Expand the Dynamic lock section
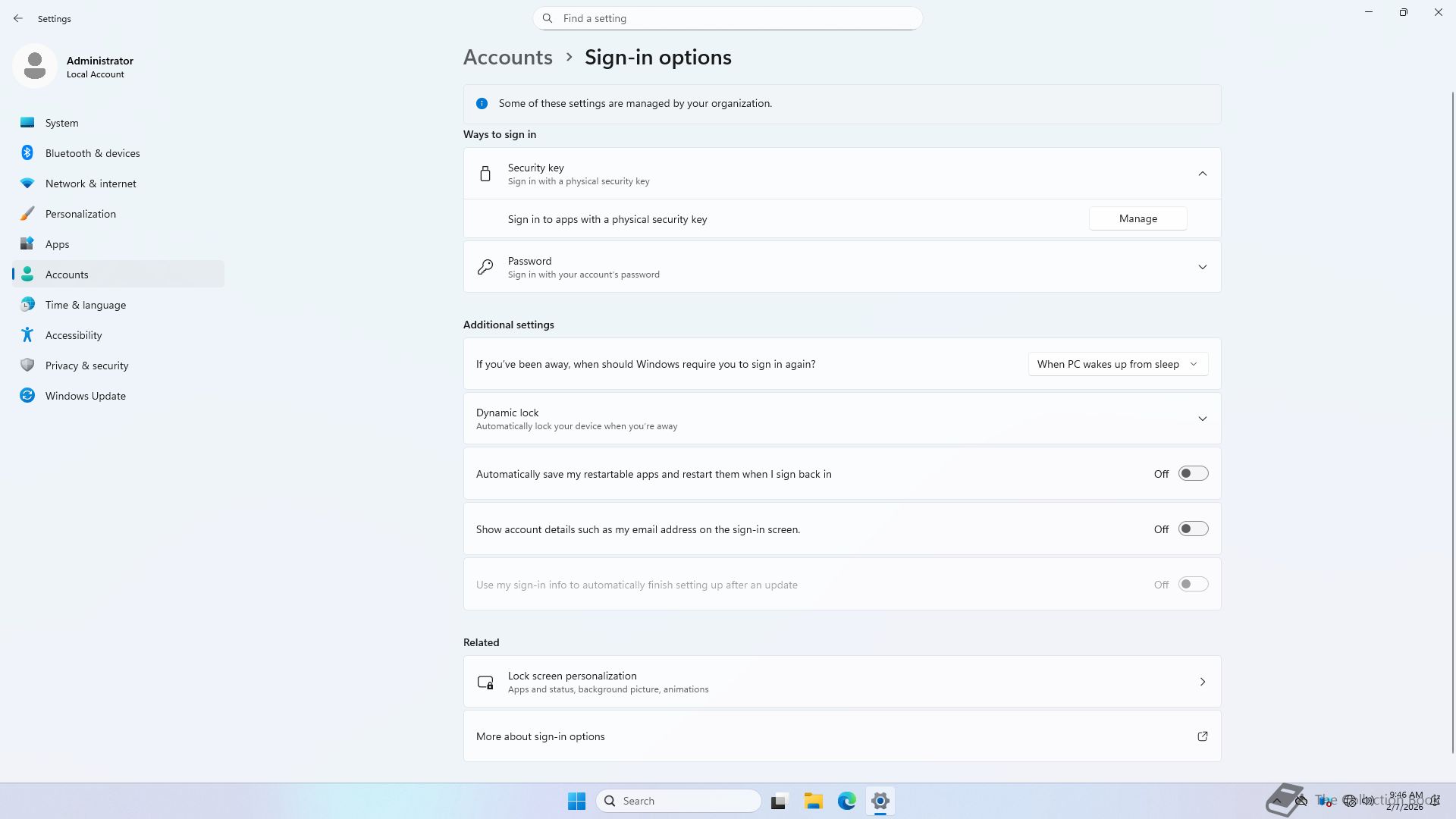1456x819 pixels. point(1202,419)
